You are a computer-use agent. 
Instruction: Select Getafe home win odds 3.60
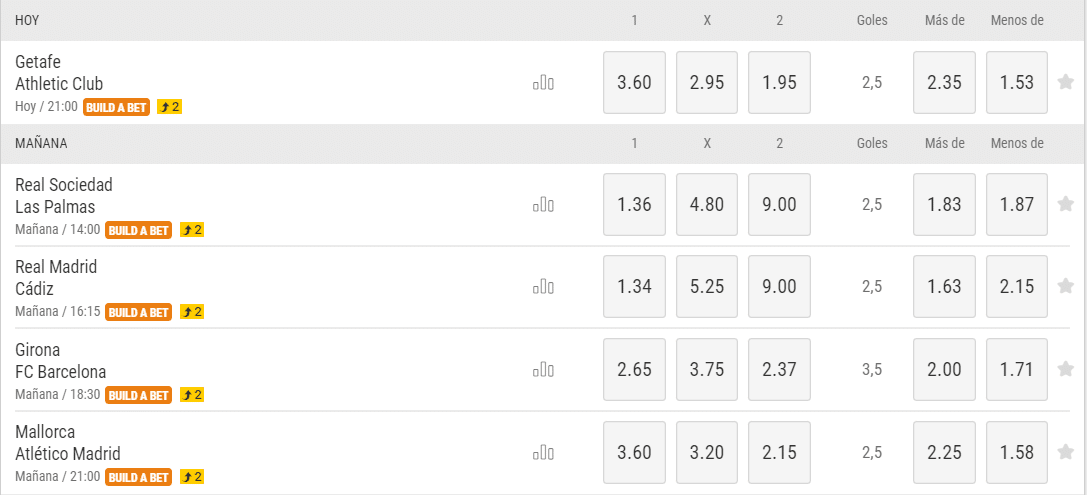pyautogui.click(x=634, y=83)
